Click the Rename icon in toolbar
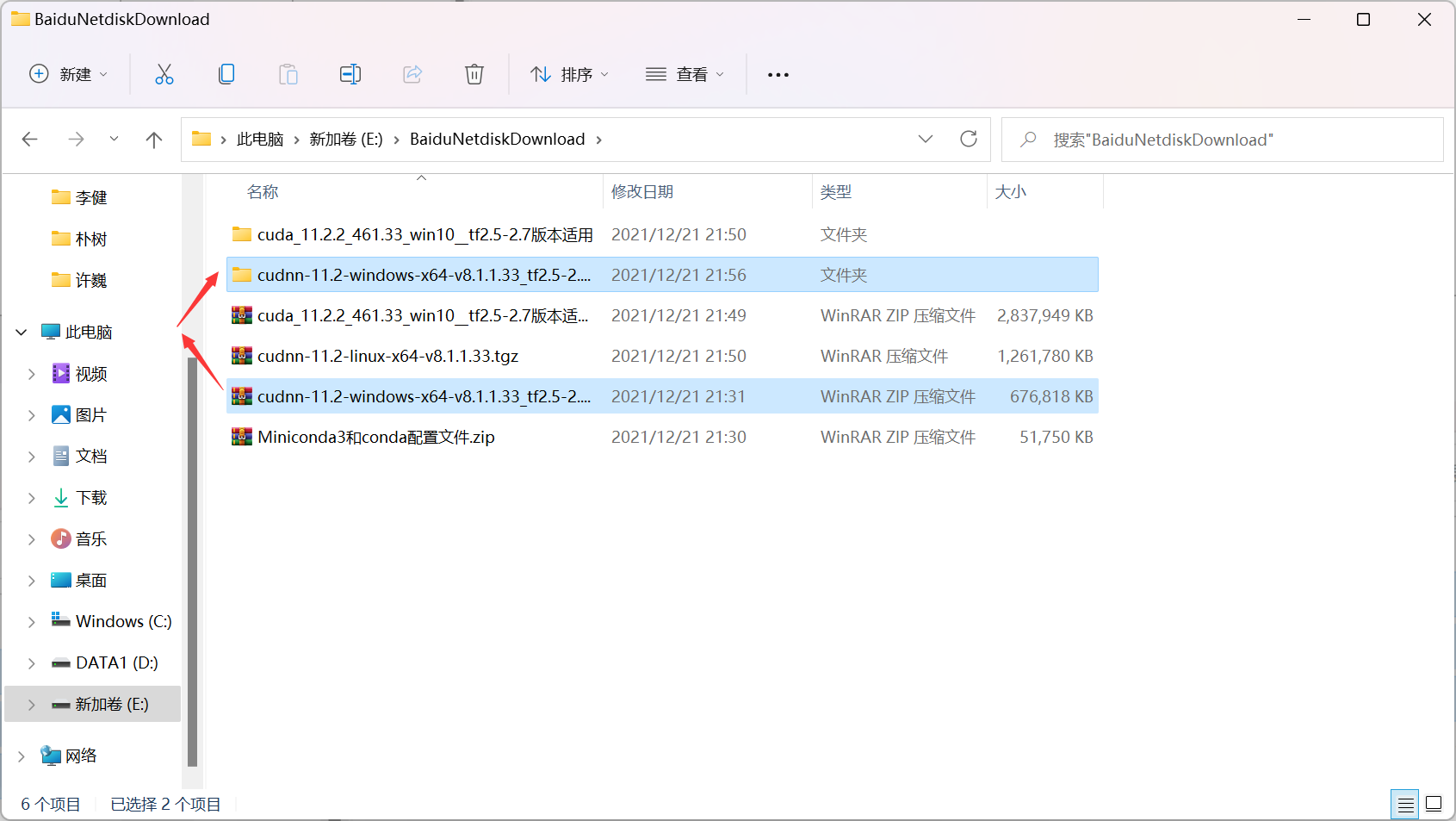 point(350,74)
